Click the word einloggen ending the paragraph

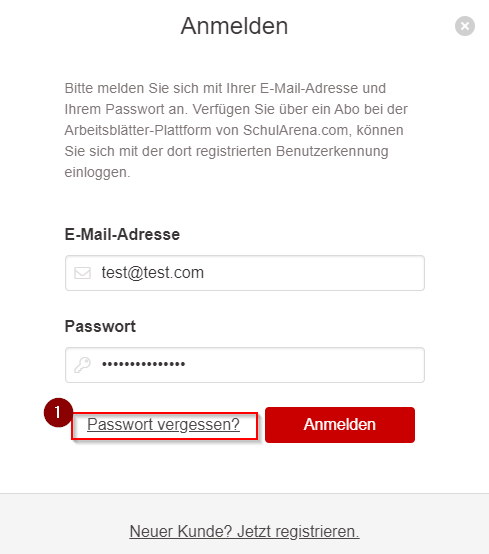tap(97, 172)
